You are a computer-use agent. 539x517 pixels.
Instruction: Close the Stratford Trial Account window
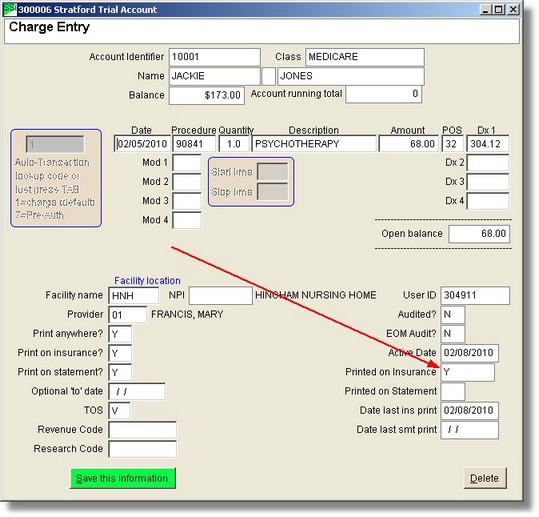point(513,9)
